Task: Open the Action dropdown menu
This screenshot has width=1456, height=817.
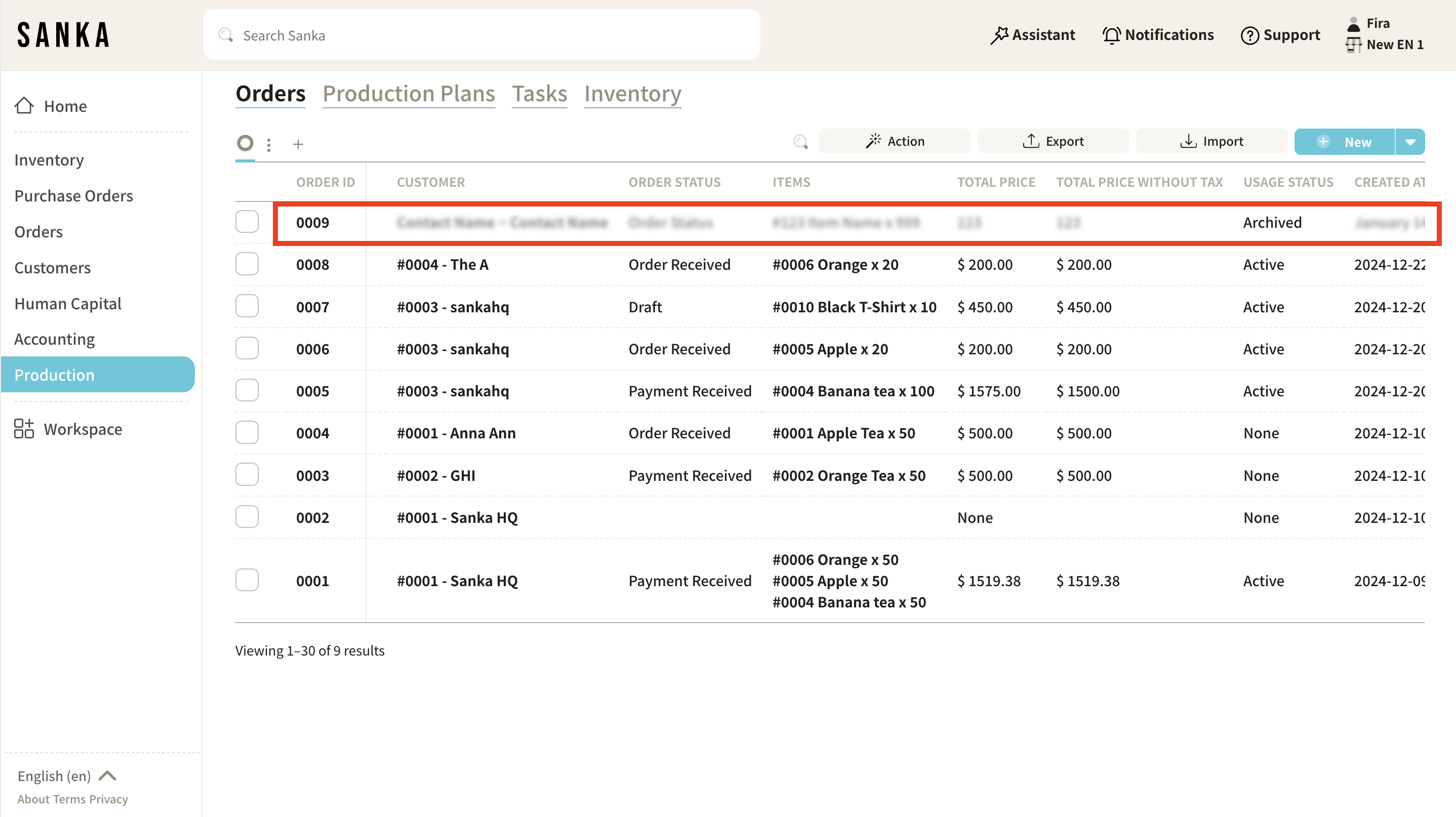Action: (x=895, y=141)
